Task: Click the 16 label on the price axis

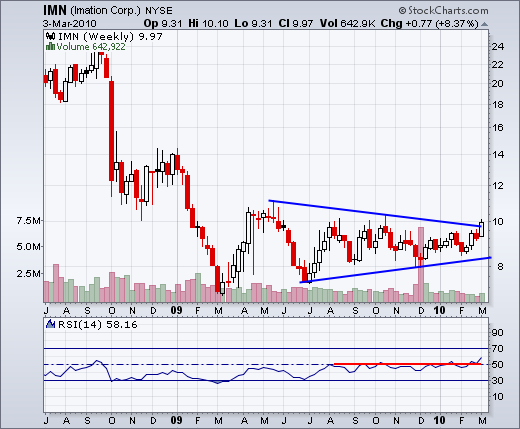Action: 498,127
